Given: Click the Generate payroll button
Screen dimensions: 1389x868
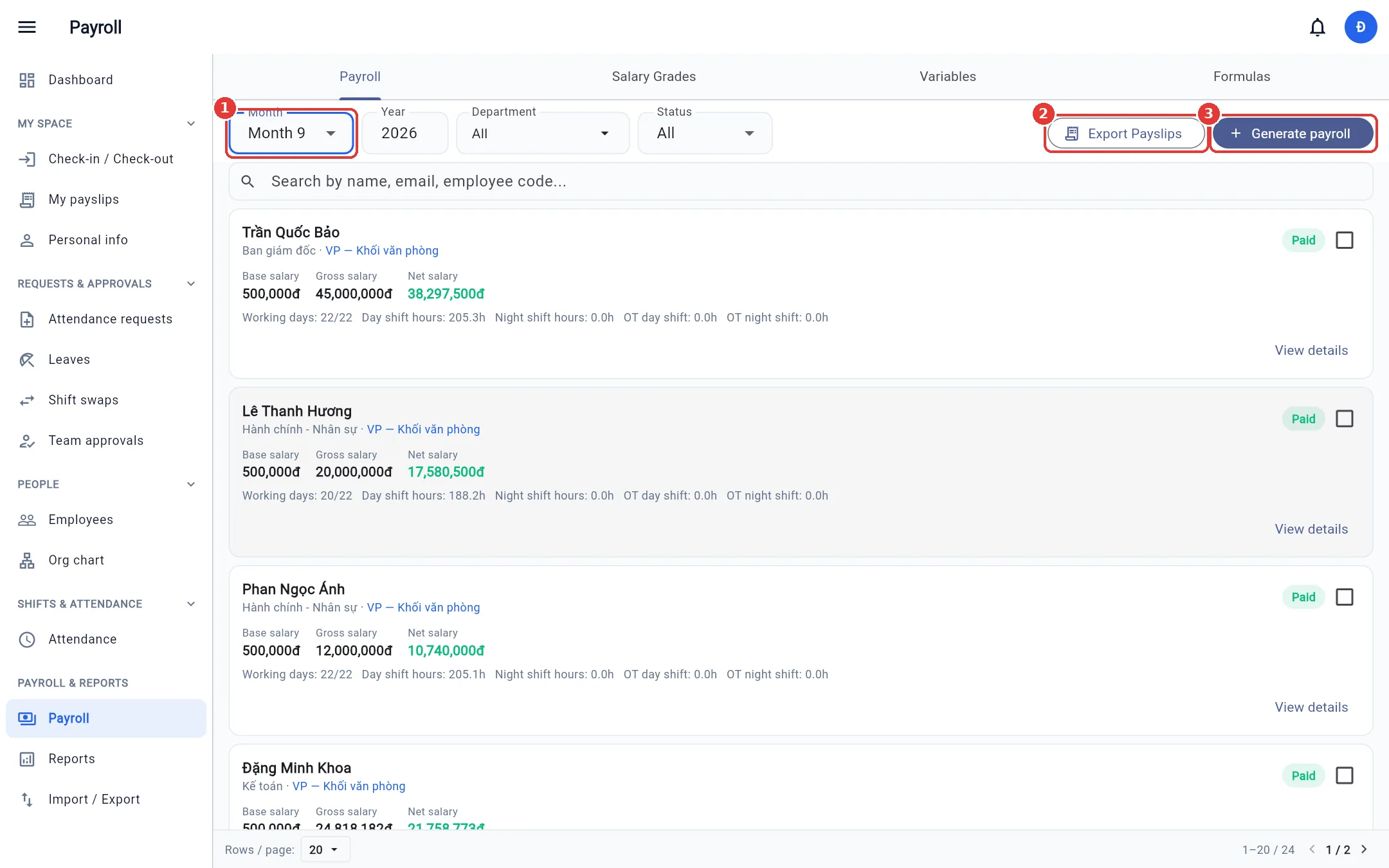Looking at the screenshot, I should pyautogui.click(x=1293, y=134).
